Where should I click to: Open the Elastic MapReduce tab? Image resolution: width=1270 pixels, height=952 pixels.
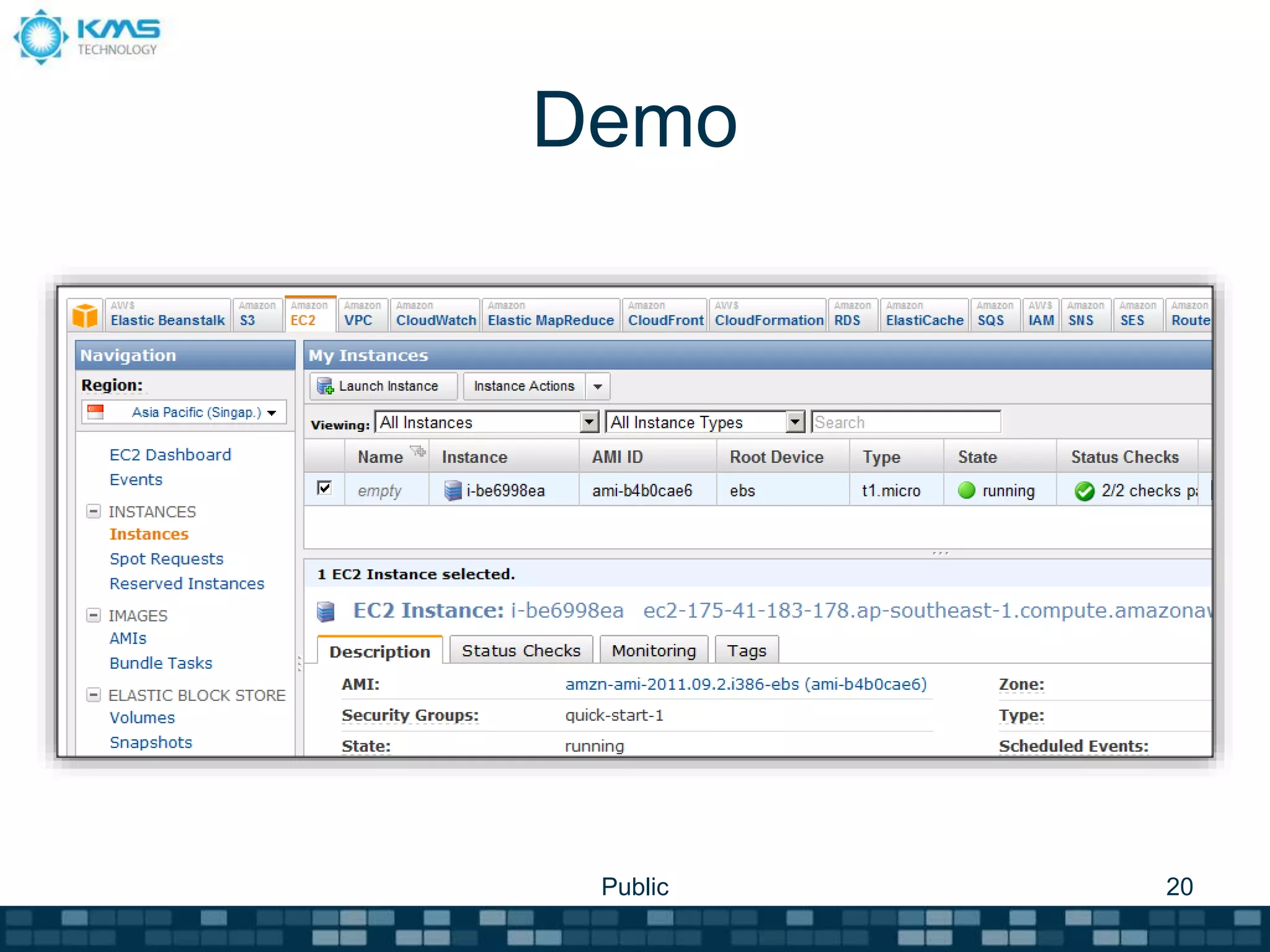[551, 314]
